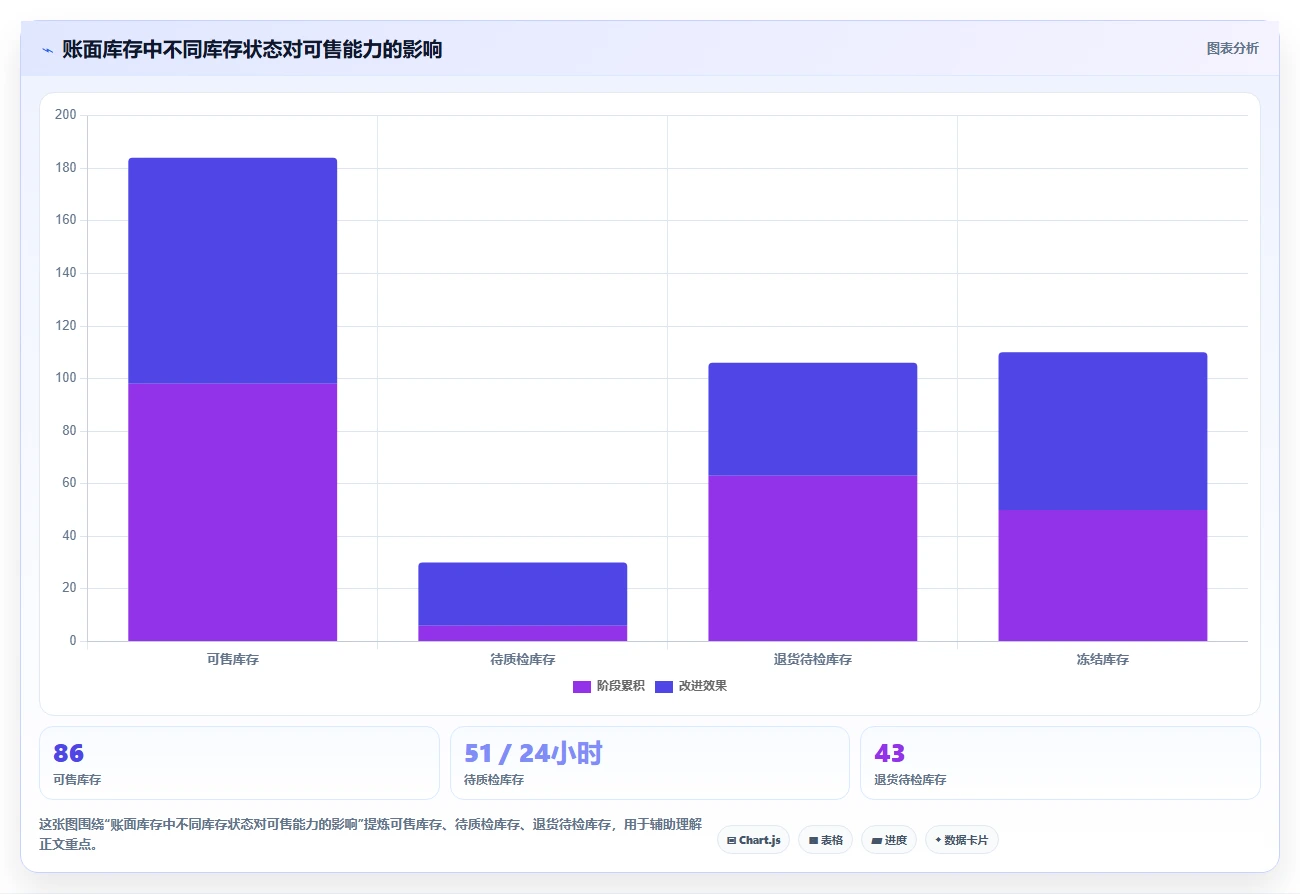Image resolution: width=1300 pixels, height=894 pixels.
Task: Click the chart title 账面库存中不同库存状态对可售能力的影响
Action: [x=252, y=49]
